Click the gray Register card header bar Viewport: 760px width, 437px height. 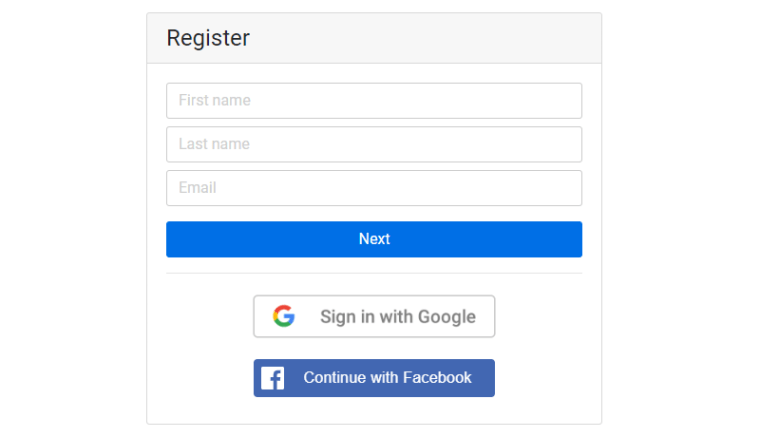420,38
